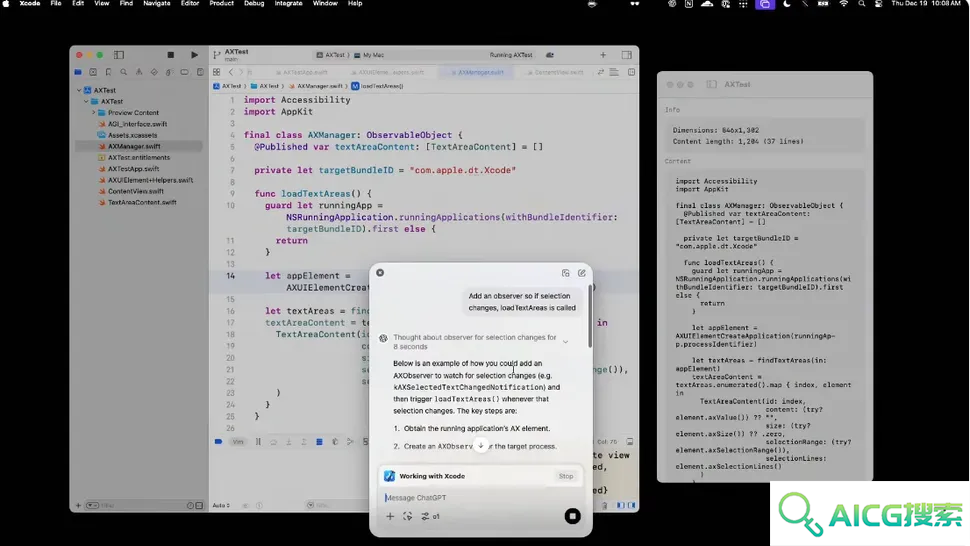Open the My Mac destination selector
This screenshot has height=546, width=970.
(369, 55)
